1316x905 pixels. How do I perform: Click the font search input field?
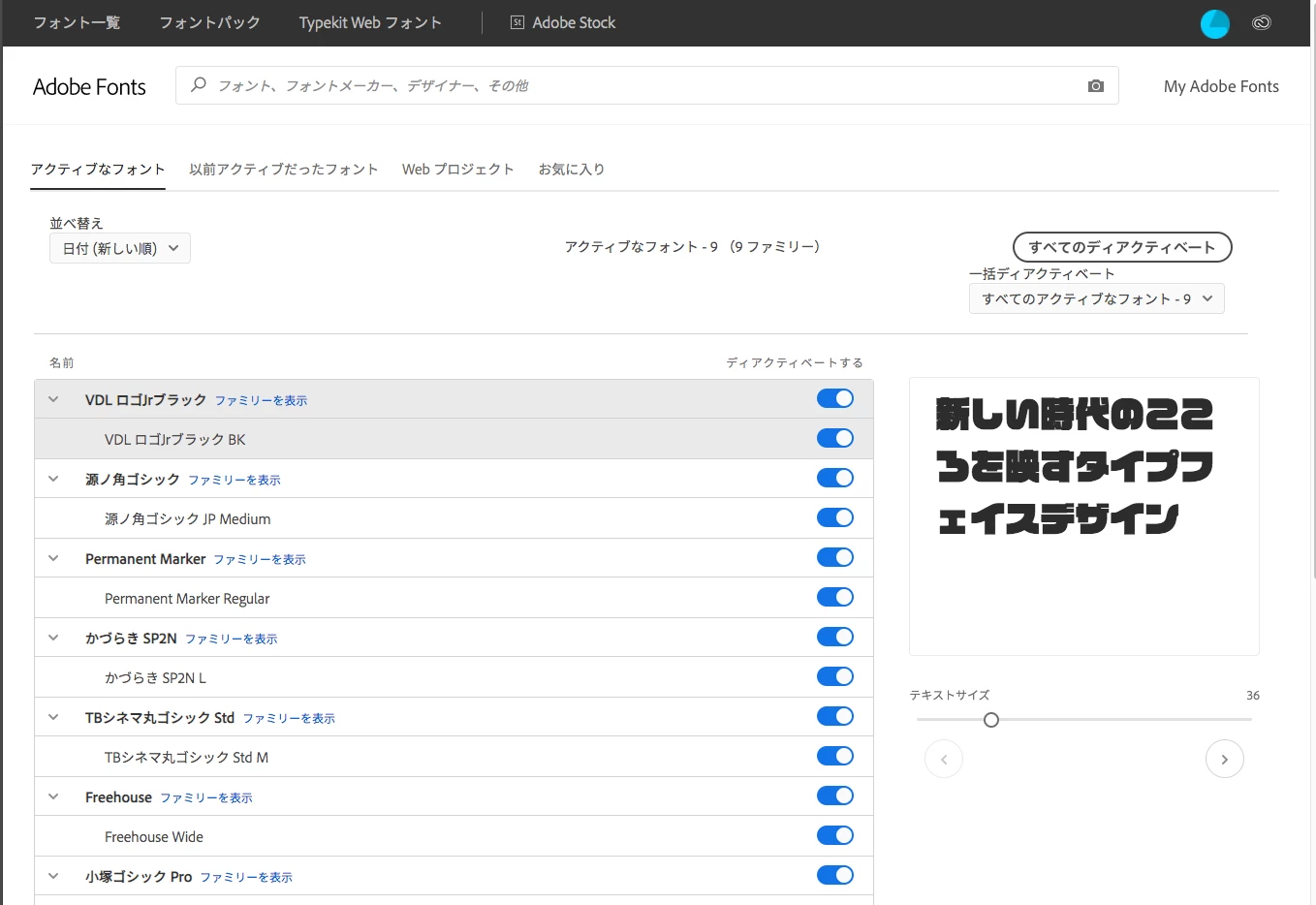(x=647, y=85)
